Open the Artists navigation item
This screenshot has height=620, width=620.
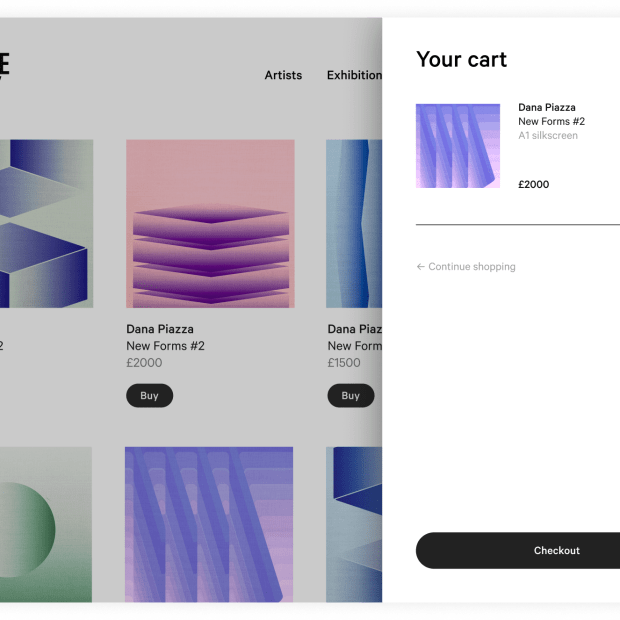pos(283,75)
